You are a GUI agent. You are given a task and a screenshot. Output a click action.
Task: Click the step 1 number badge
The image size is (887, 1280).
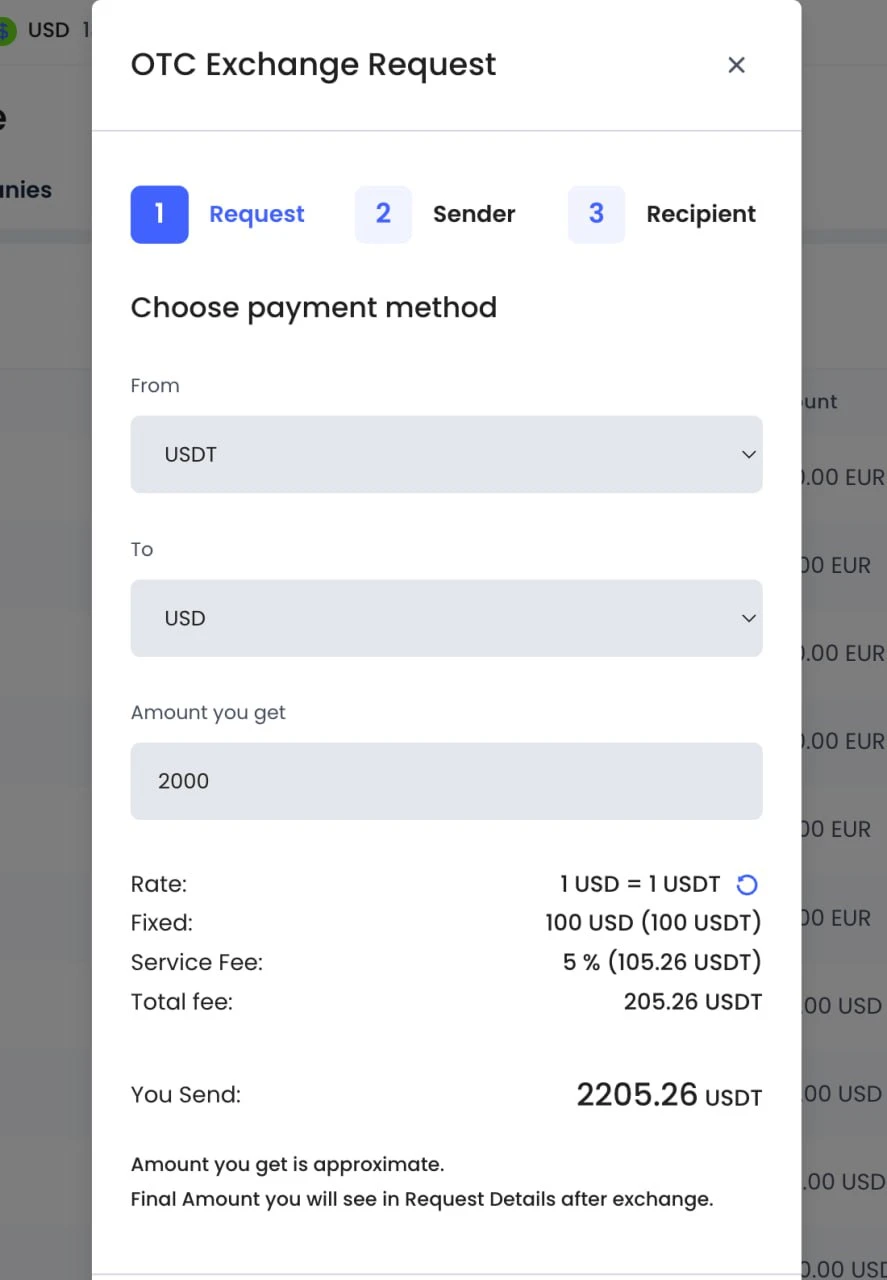(159, 214)
